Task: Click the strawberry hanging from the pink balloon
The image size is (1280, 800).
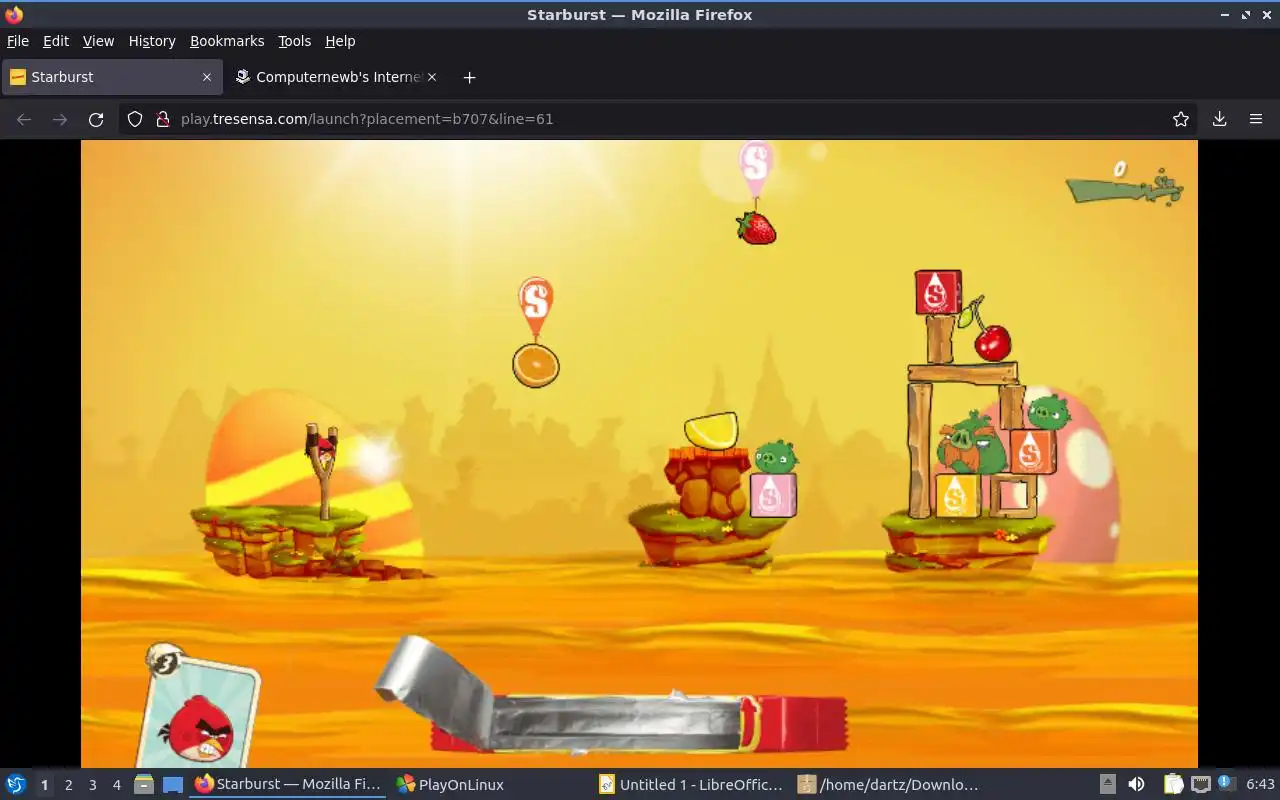Action: (757, 228)
